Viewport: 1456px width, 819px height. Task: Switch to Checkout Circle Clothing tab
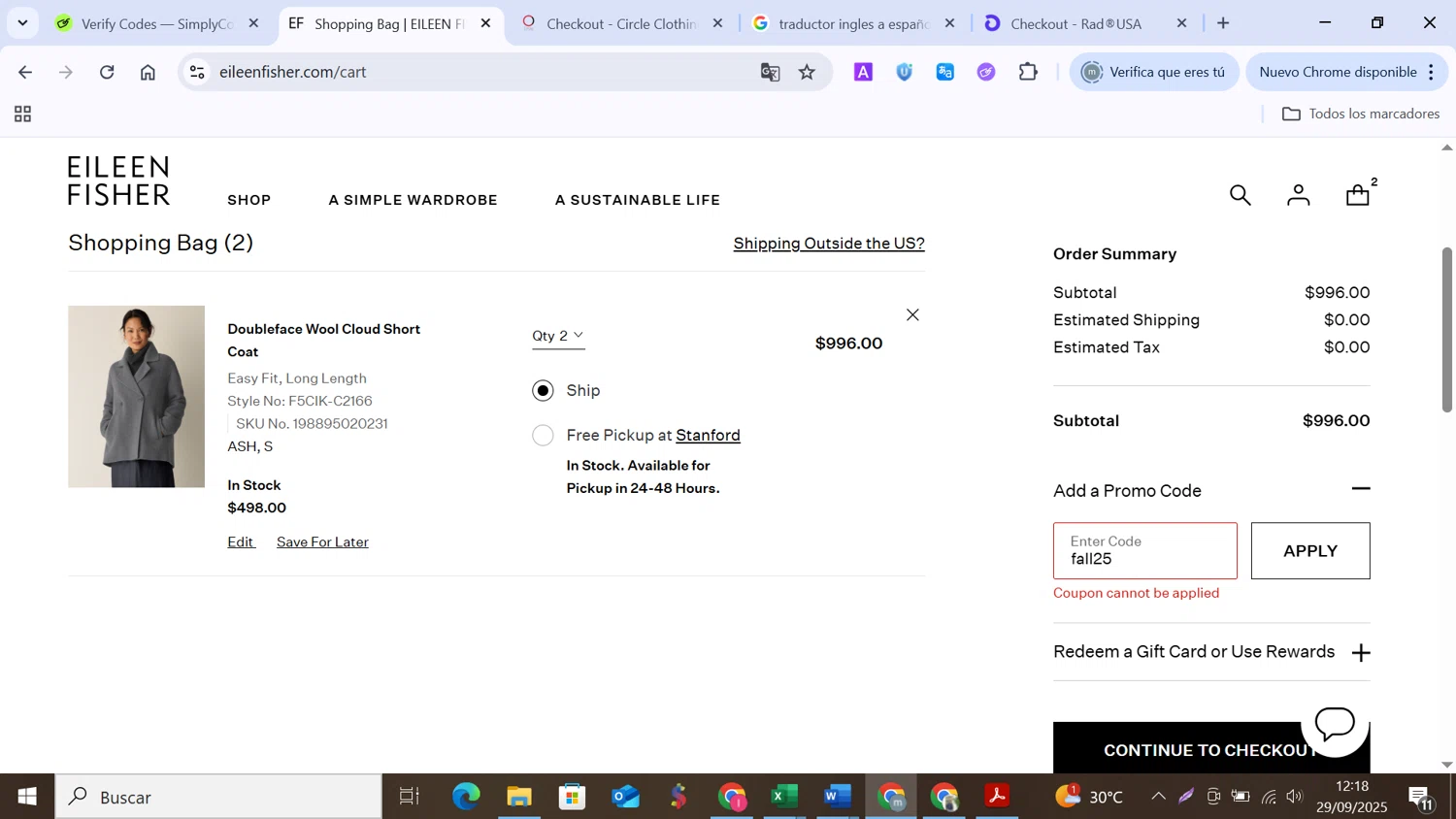pyautogui.click(x=621, y=23)
